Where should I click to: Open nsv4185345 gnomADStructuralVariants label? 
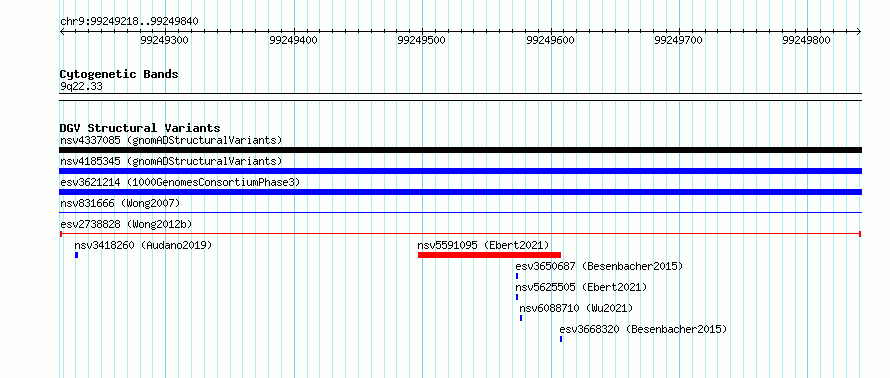(171, 161)
